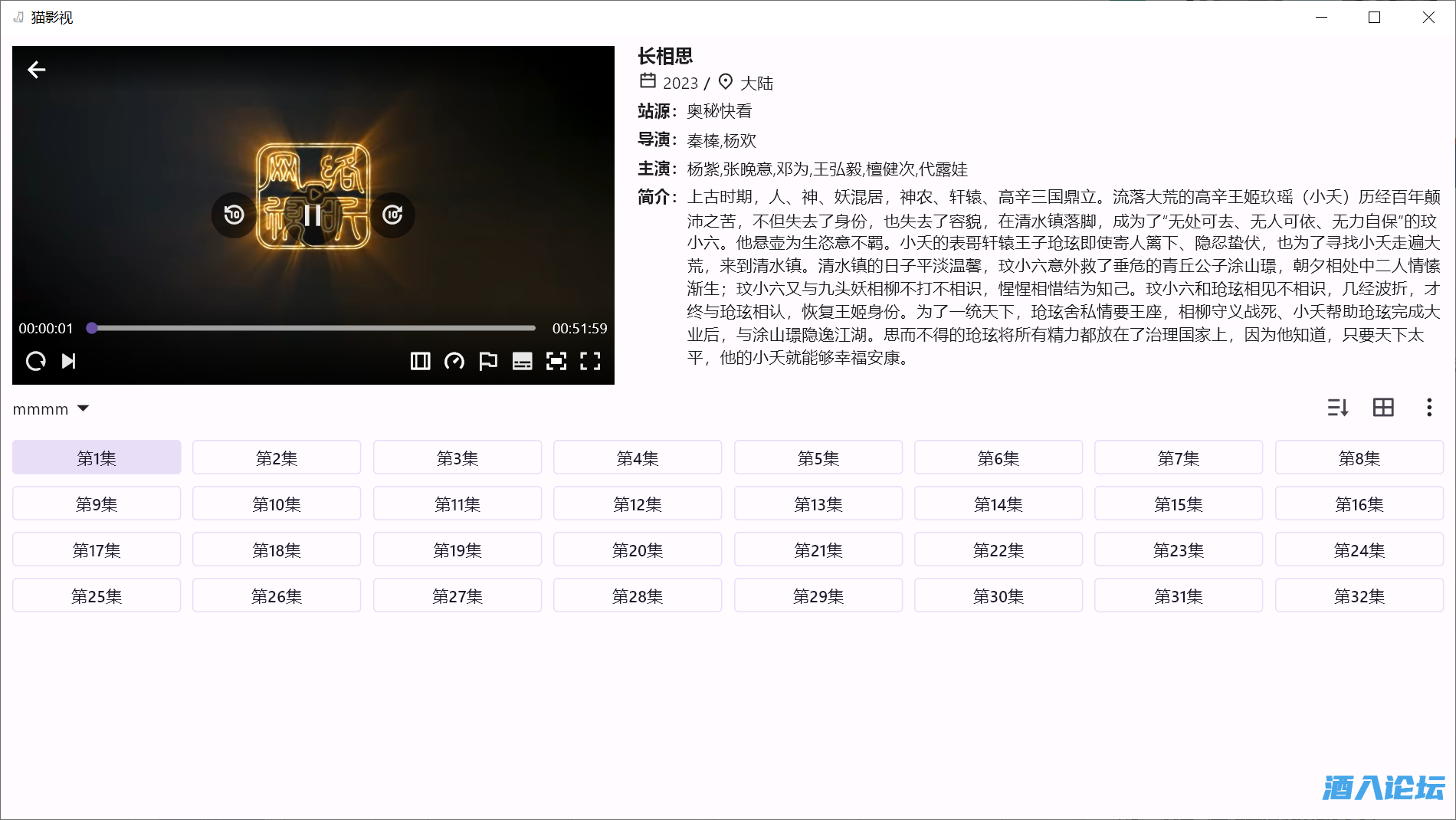Open the three-dot more options menu

[x=1429, y=408]
